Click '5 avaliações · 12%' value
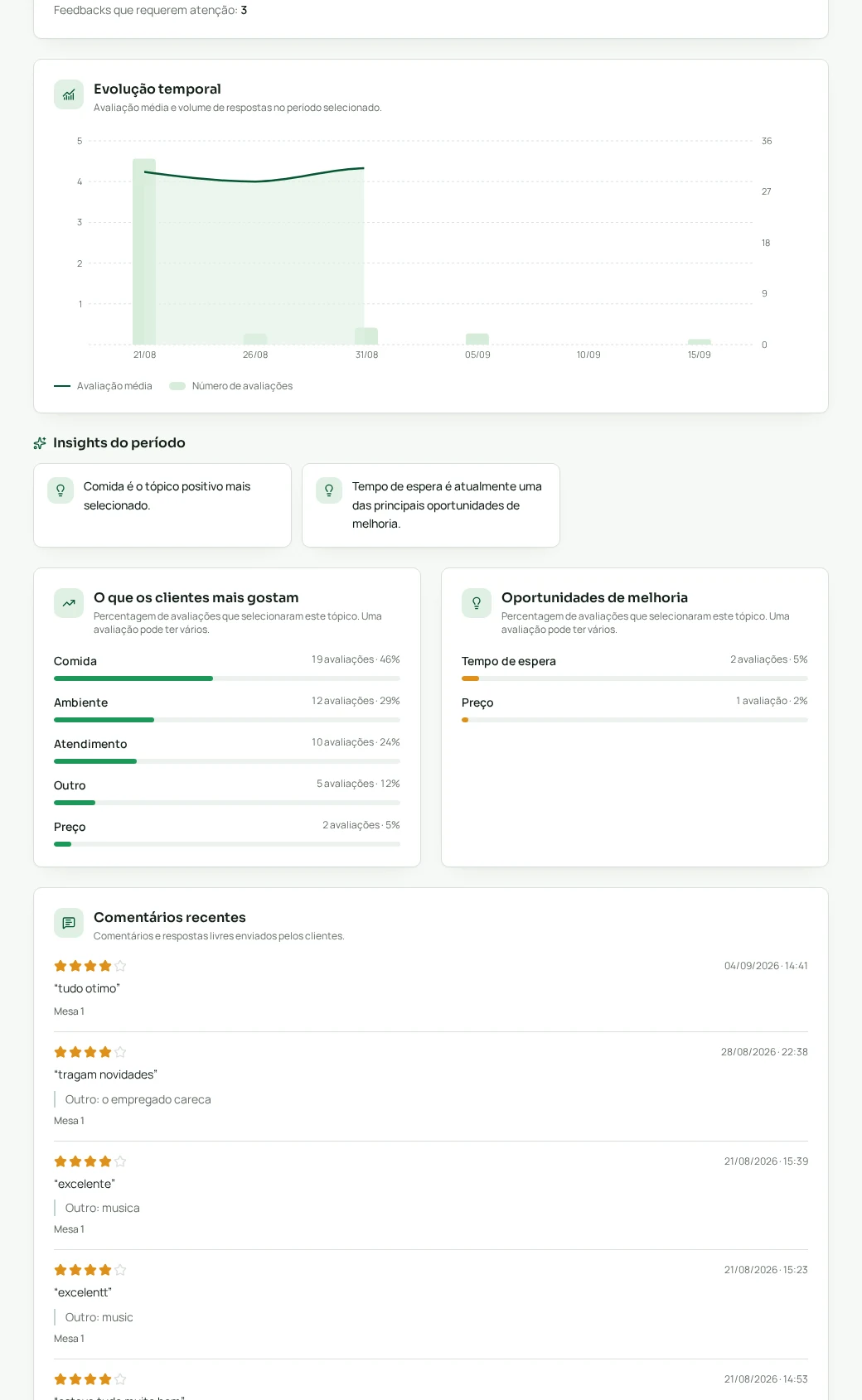Image resolution: width=862 pixels, height=1400 pixels. [358, 784]
